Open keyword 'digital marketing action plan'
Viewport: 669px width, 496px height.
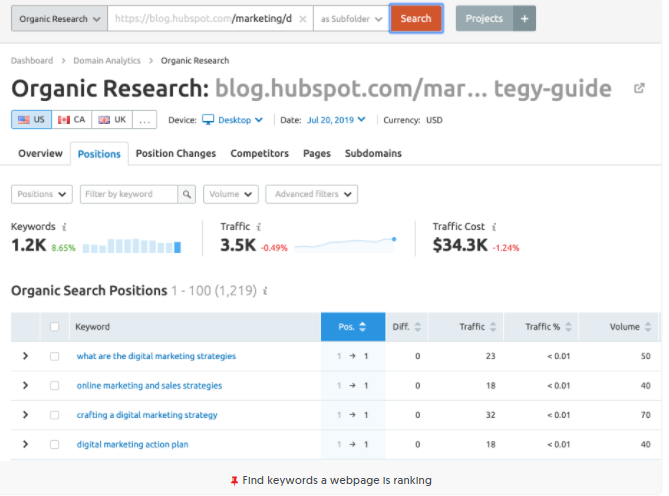(x=132, y=444)
